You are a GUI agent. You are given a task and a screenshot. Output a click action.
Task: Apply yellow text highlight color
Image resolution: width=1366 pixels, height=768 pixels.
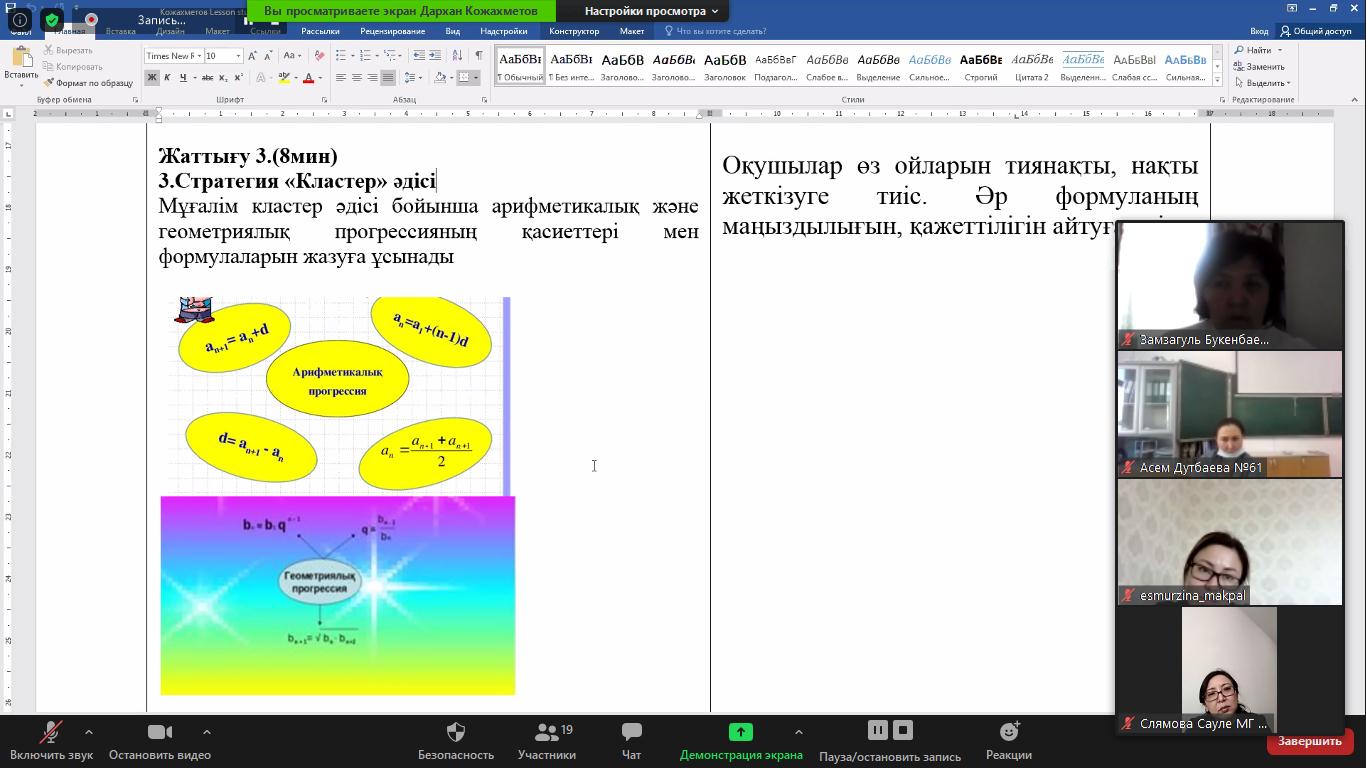[x=284, y=77]
